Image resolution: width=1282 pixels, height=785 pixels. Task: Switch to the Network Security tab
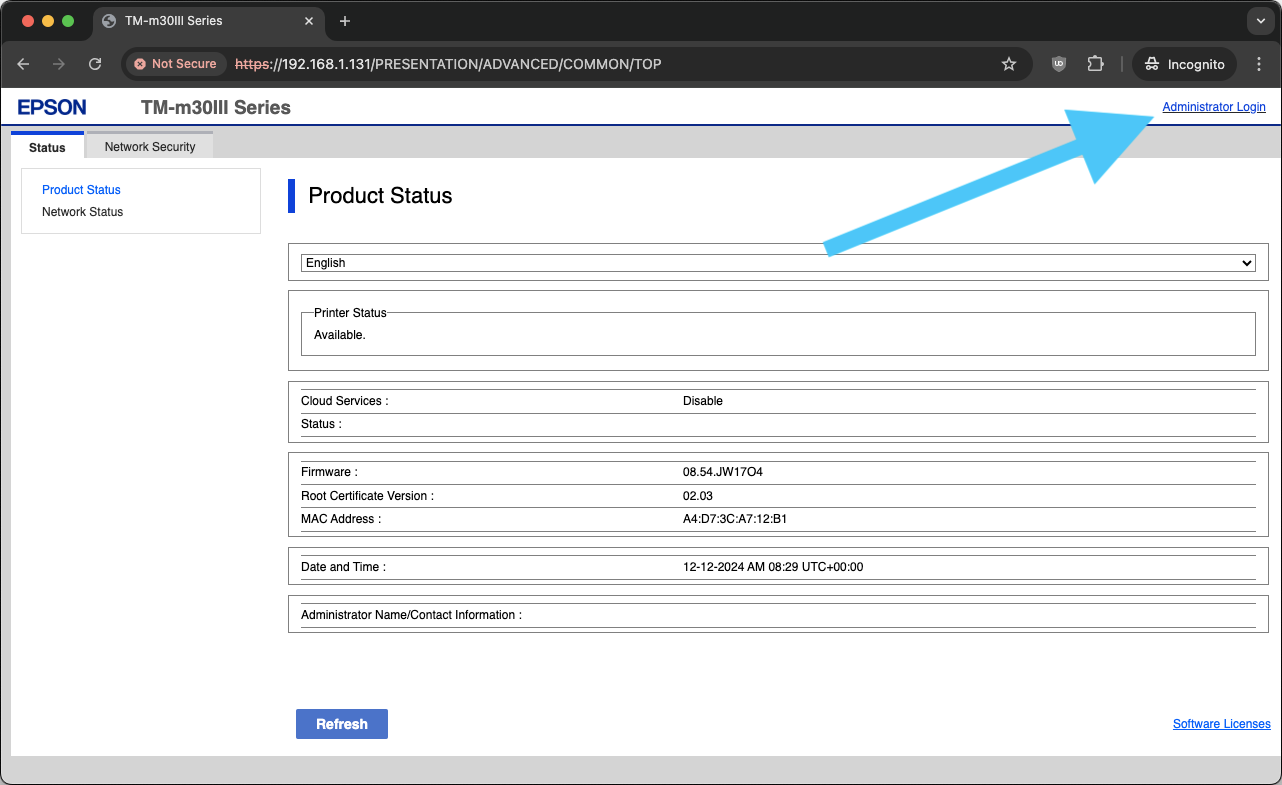pos(150,146)
